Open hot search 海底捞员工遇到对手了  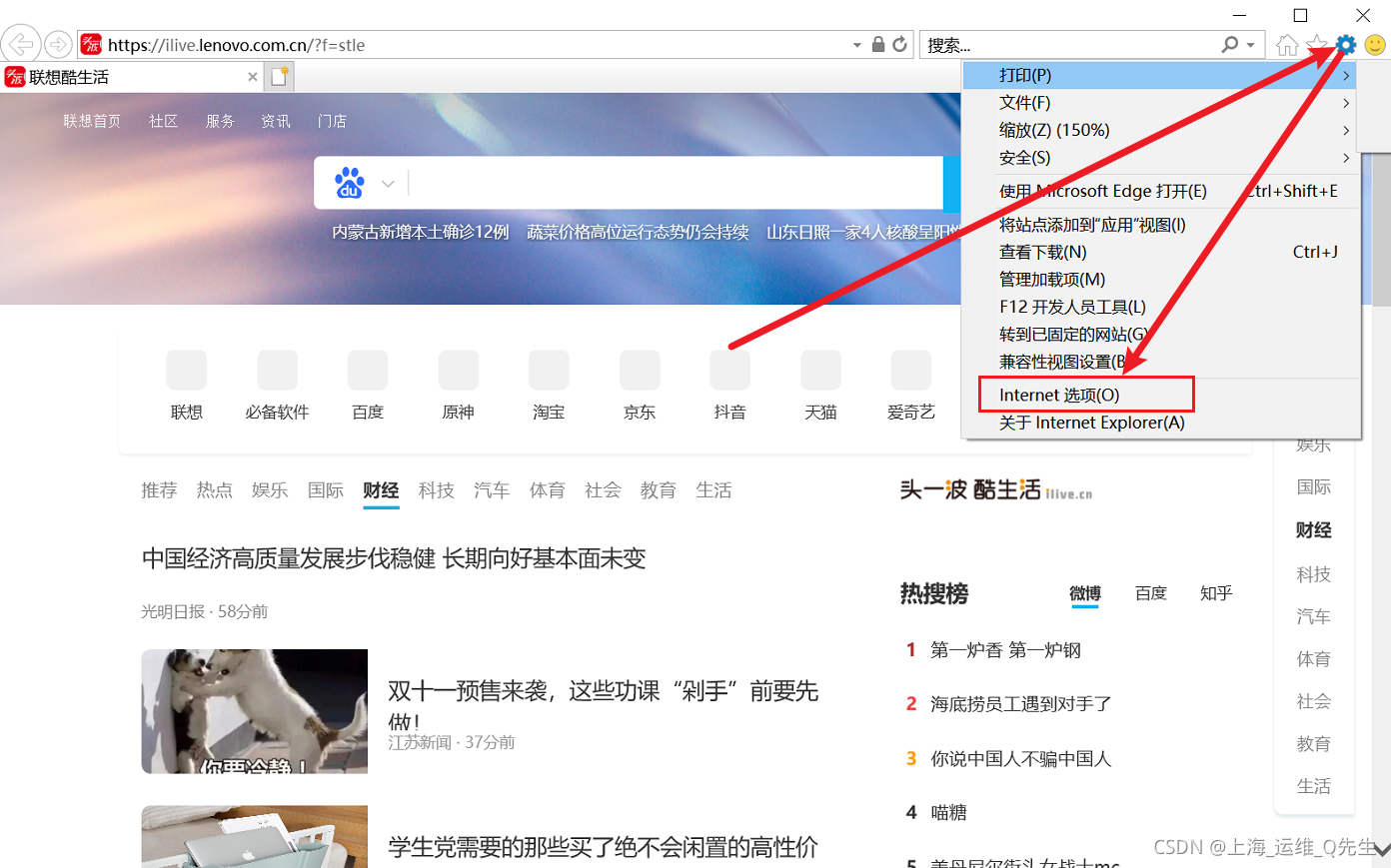click(x=1020, y=704)
